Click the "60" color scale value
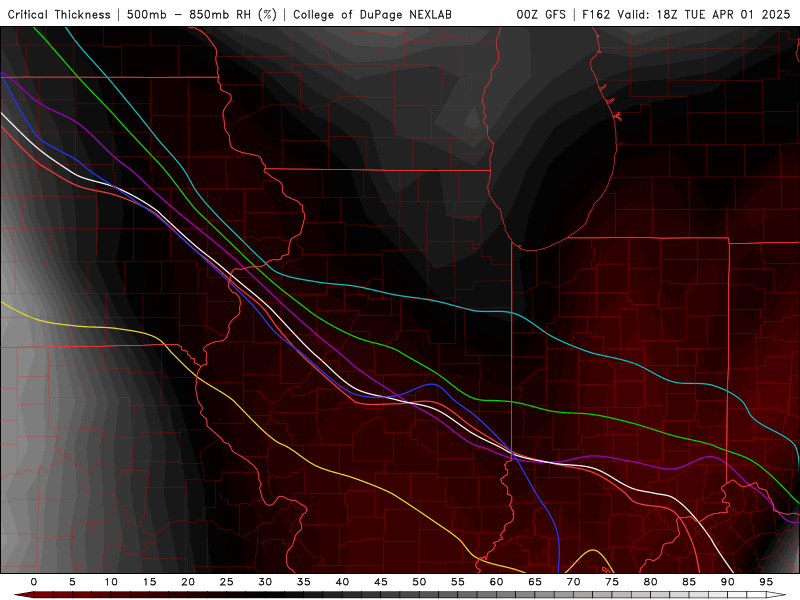 496,582
